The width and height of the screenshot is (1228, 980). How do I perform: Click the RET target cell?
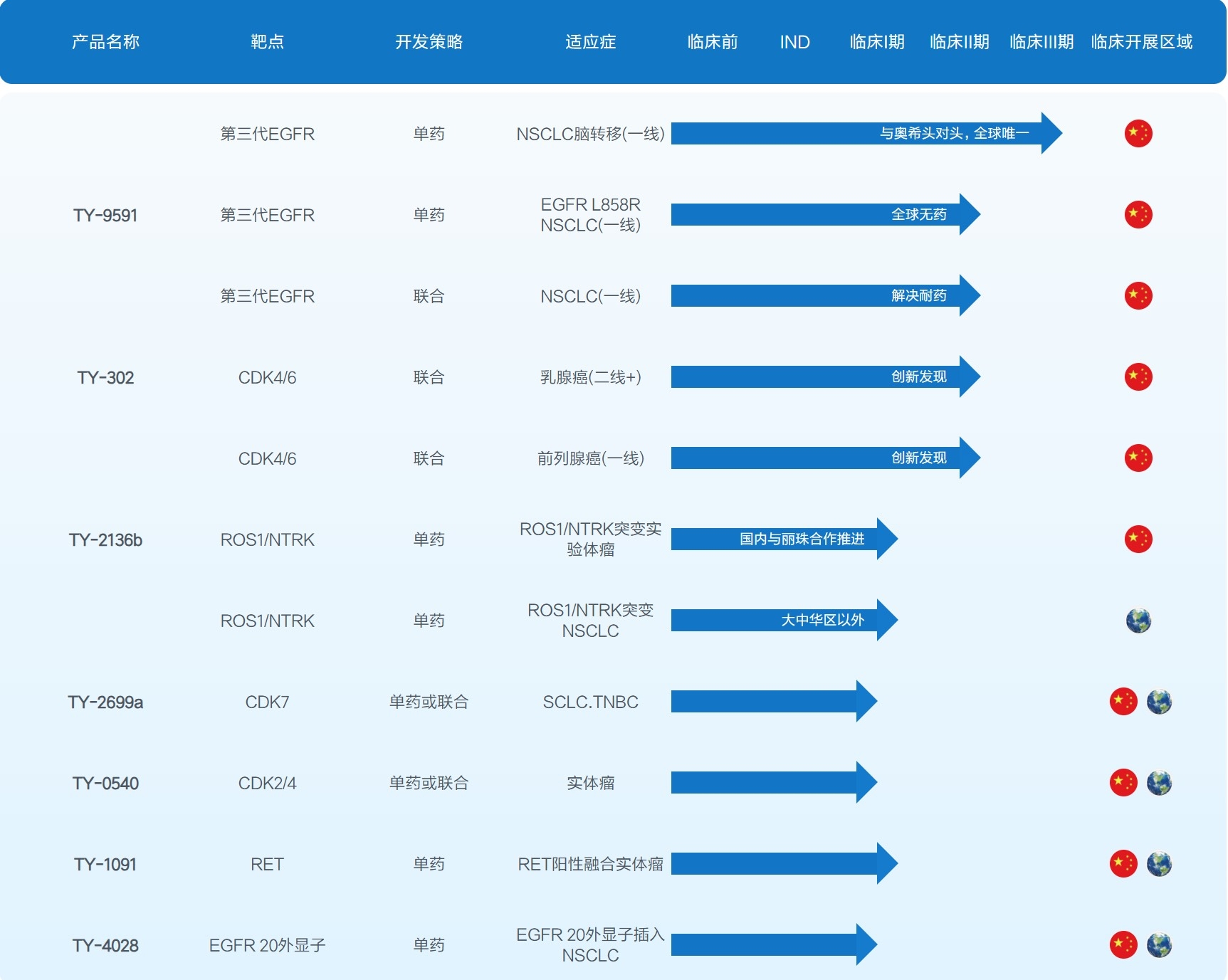pos(267,864)
